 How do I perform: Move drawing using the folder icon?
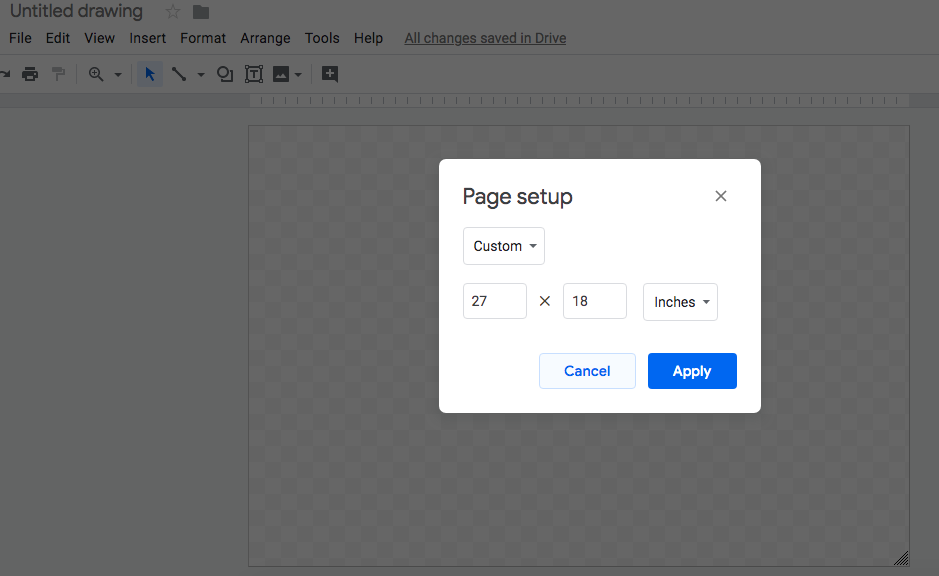[x=201, y=12]
